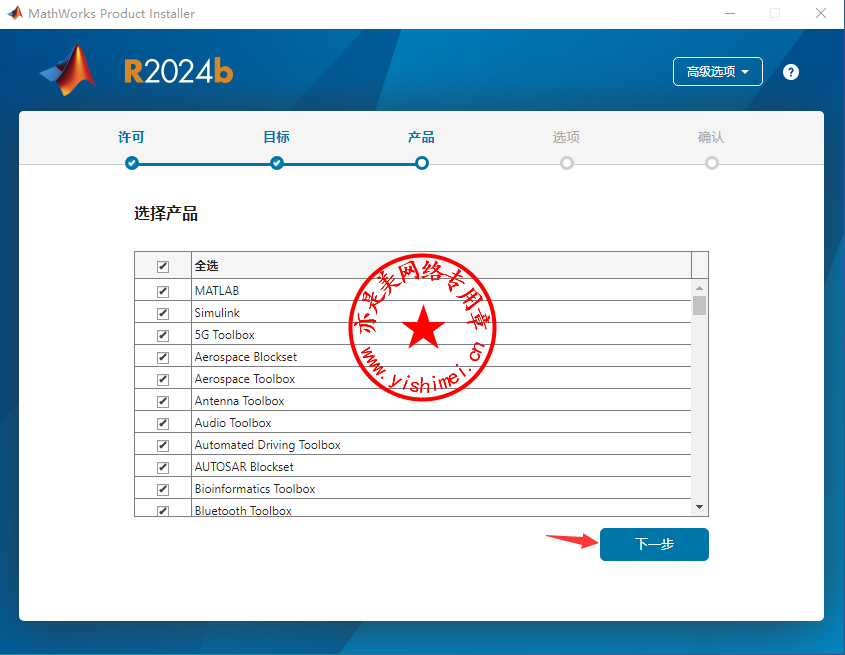Viewport: 845px width, 655px height.
Task: Open the 高级选项 dropdown
Action: point(717,71)
